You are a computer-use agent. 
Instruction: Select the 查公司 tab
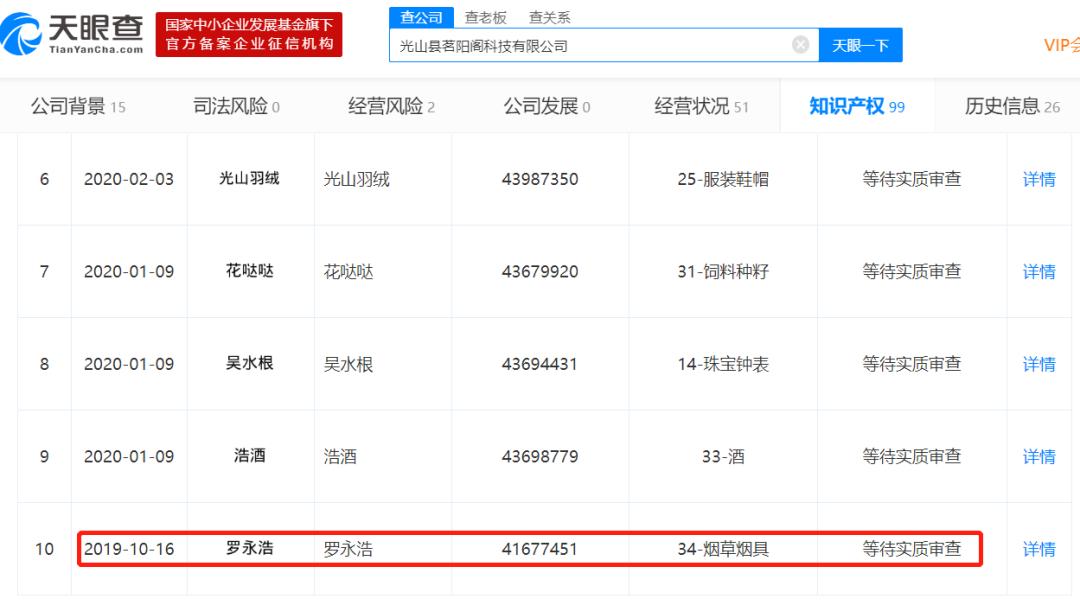tap(421, 16)
